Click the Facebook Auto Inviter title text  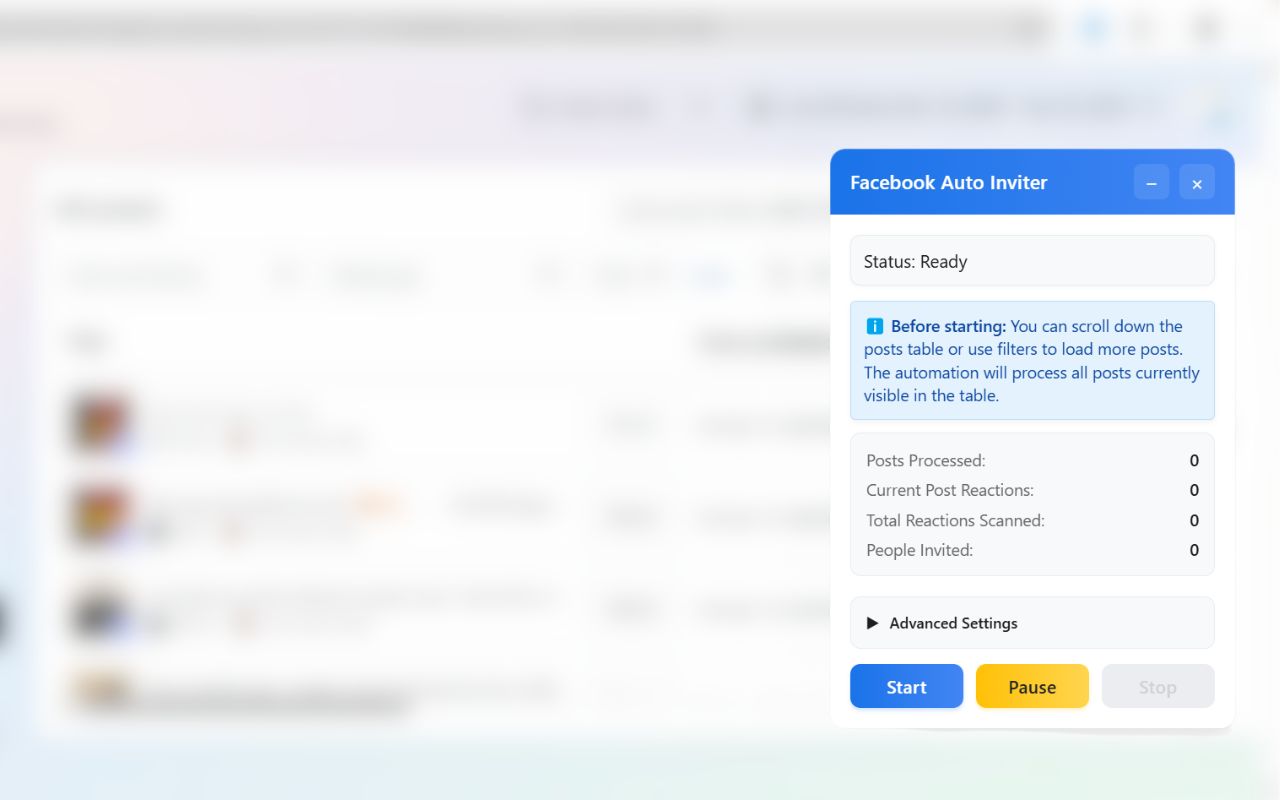pyautogui.click(x=948, y=183)
